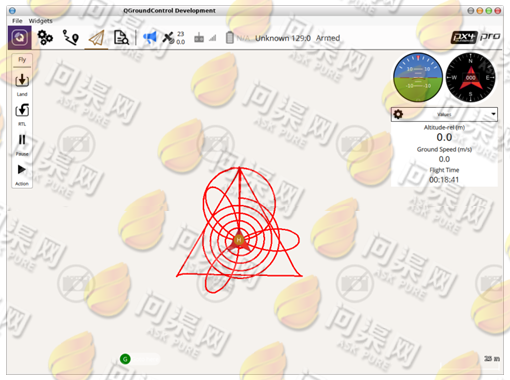Open the File menu
Viewport: 510px width, 380px height.
pos(17,21)
